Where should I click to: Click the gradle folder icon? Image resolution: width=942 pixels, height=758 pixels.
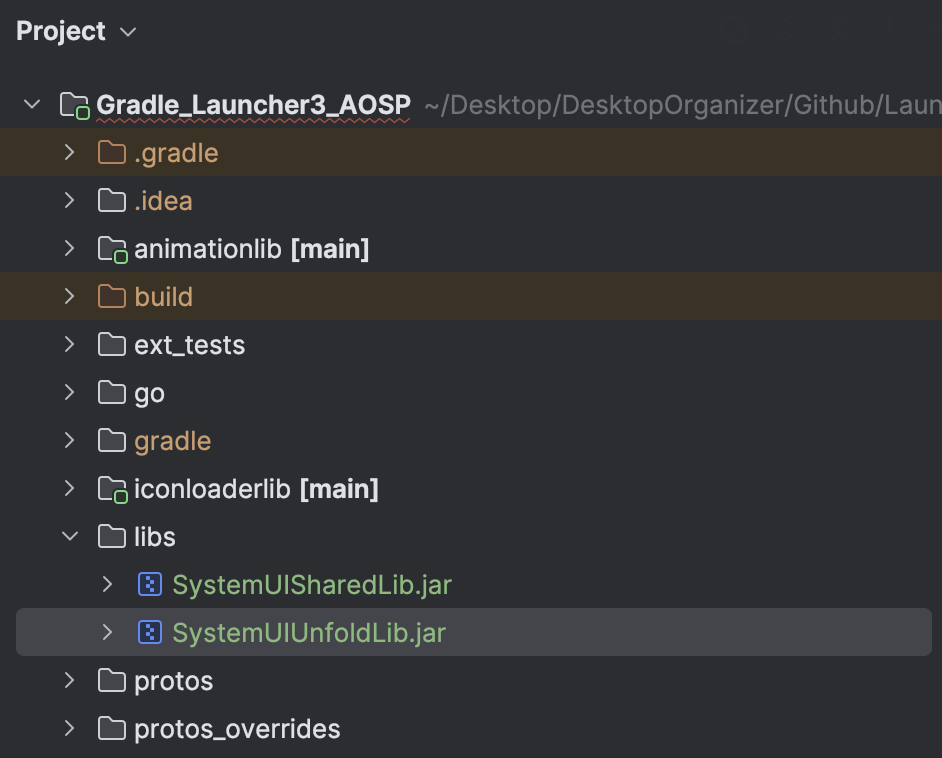112,441
